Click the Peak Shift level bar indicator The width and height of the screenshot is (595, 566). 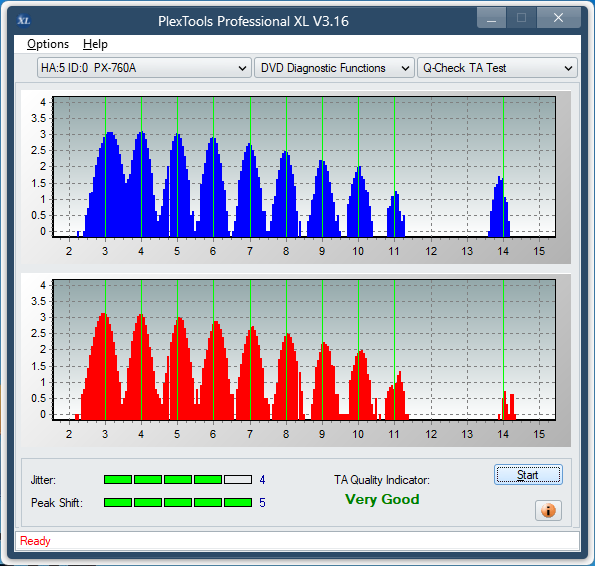click(x=178, y=503)
